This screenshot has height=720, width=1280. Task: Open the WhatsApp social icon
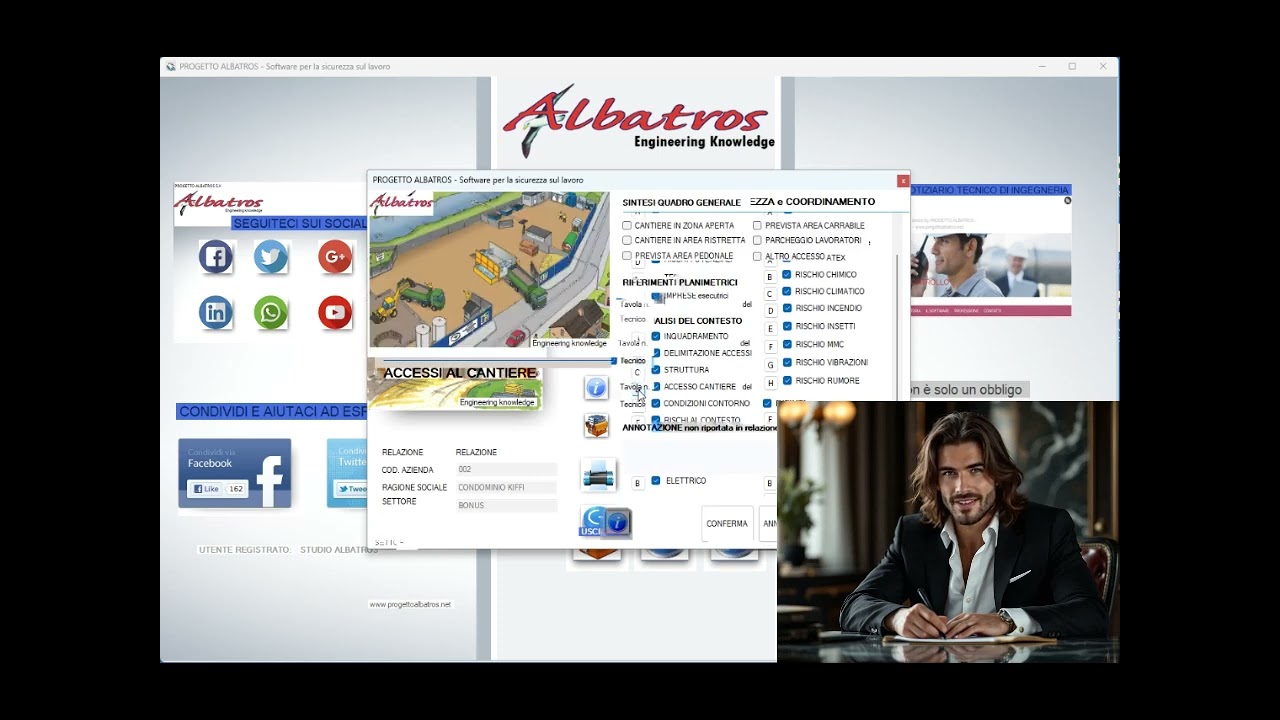(x=270, y=313)
